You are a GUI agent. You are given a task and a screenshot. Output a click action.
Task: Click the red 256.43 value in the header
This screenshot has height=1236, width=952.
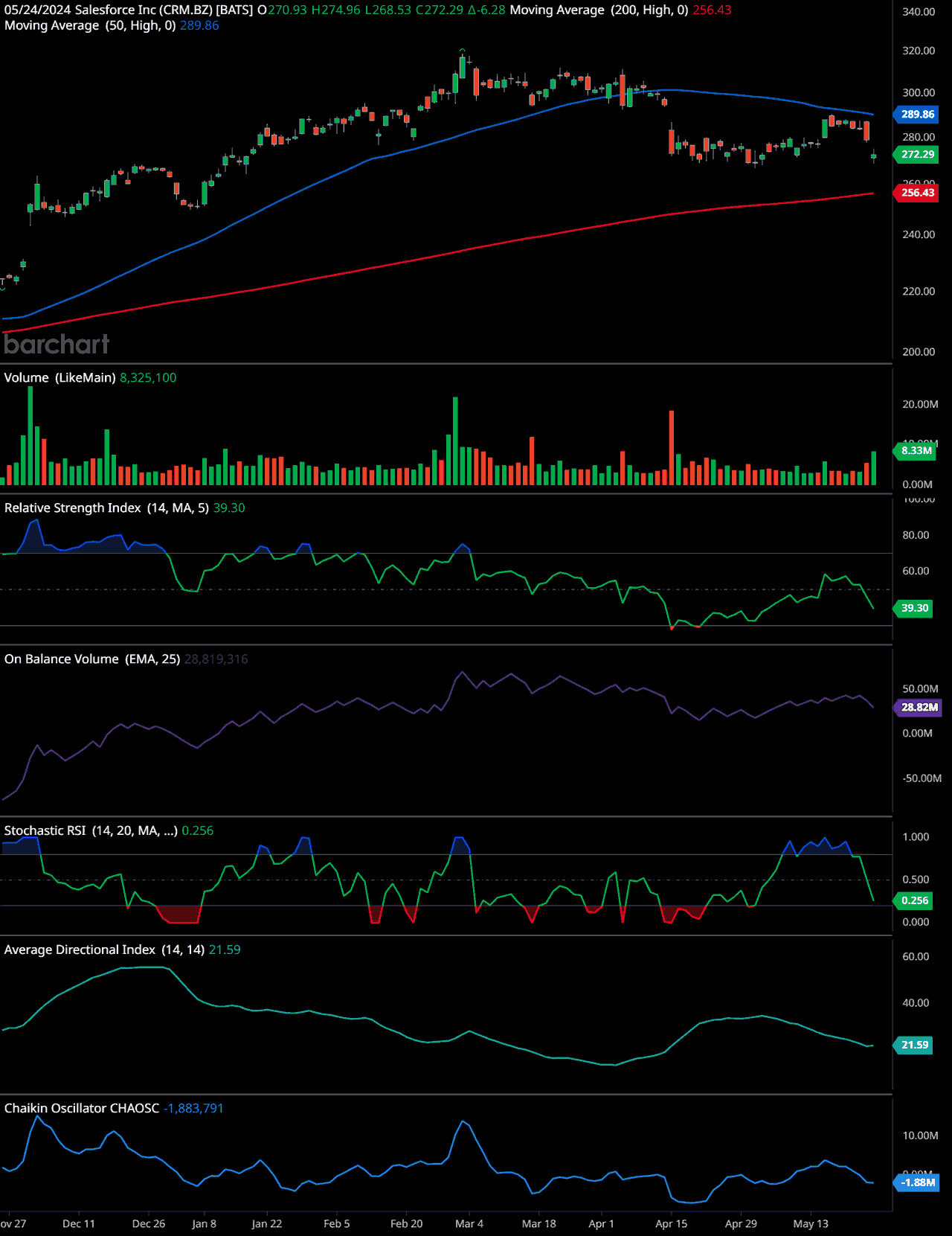coord(712,10)
